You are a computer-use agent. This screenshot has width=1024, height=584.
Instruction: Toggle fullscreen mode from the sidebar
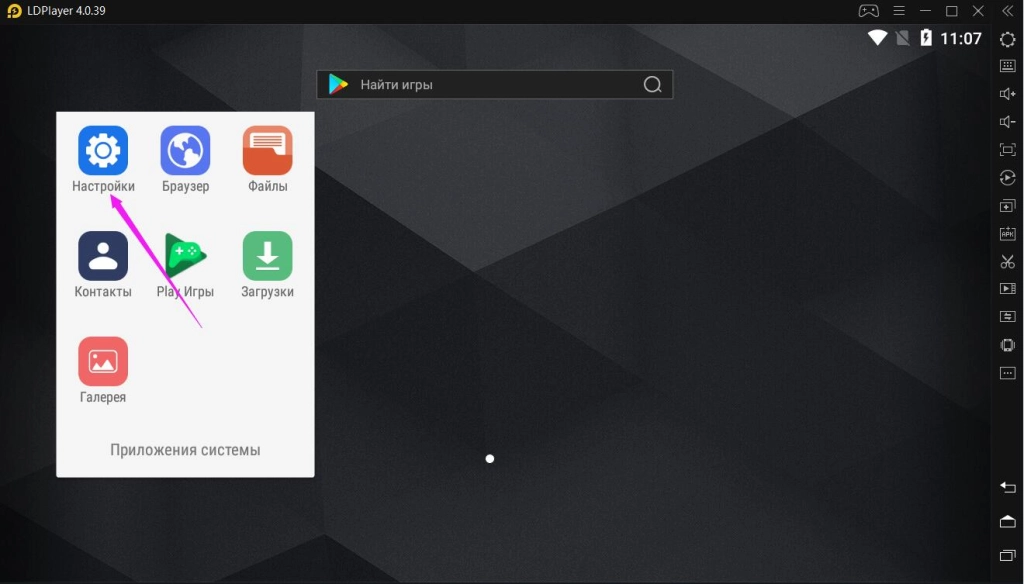coord(1007,150)
